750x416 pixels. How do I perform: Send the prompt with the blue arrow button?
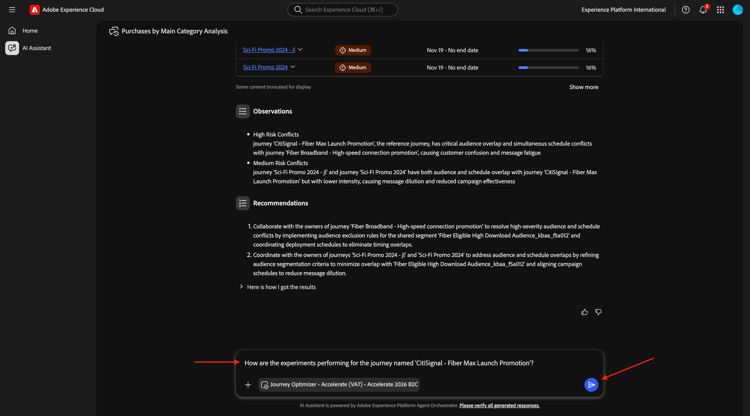tap(591, 384)
